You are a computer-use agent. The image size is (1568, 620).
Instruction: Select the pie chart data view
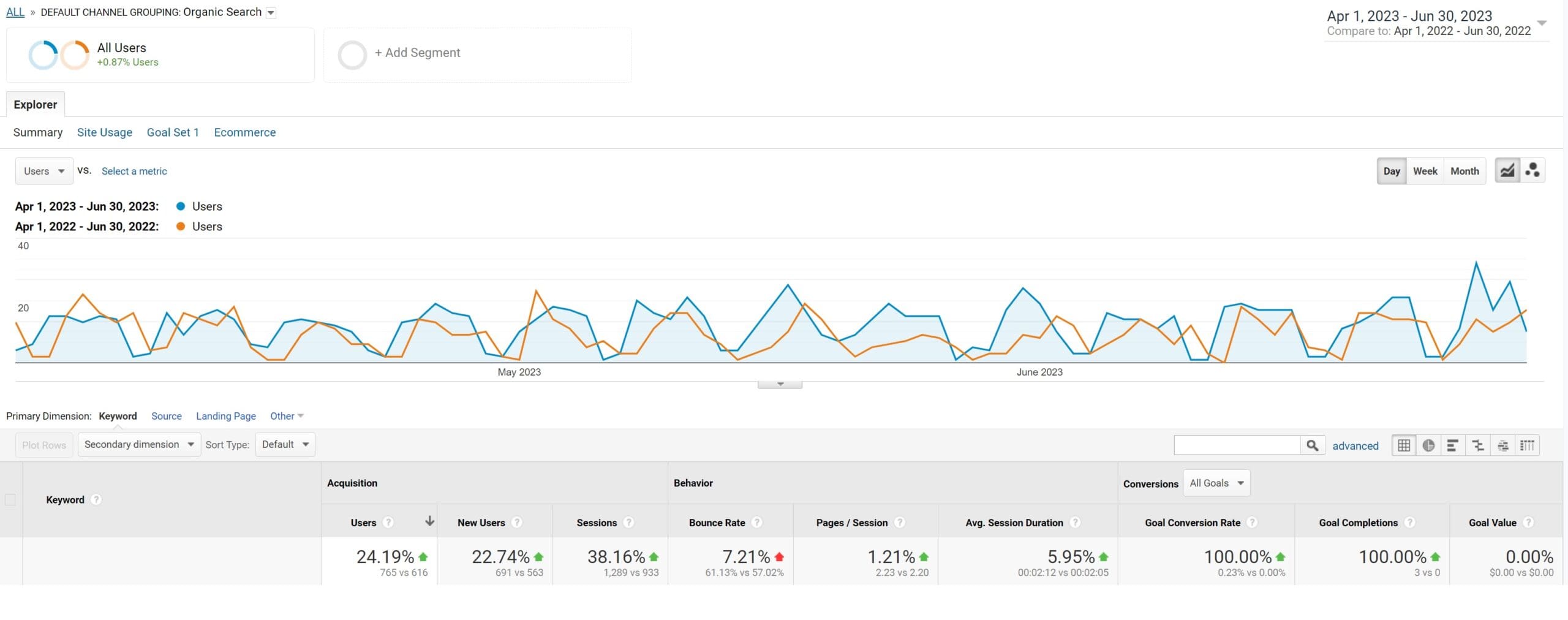1430,445
